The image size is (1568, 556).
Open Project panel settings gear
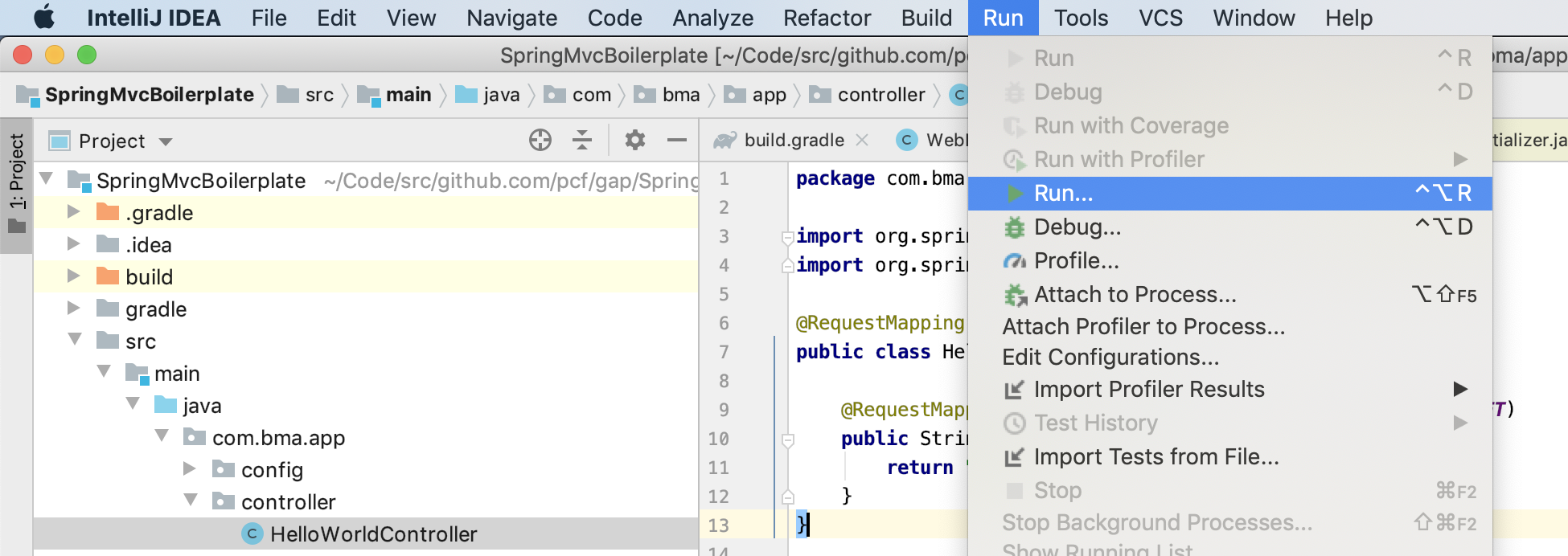635,141
